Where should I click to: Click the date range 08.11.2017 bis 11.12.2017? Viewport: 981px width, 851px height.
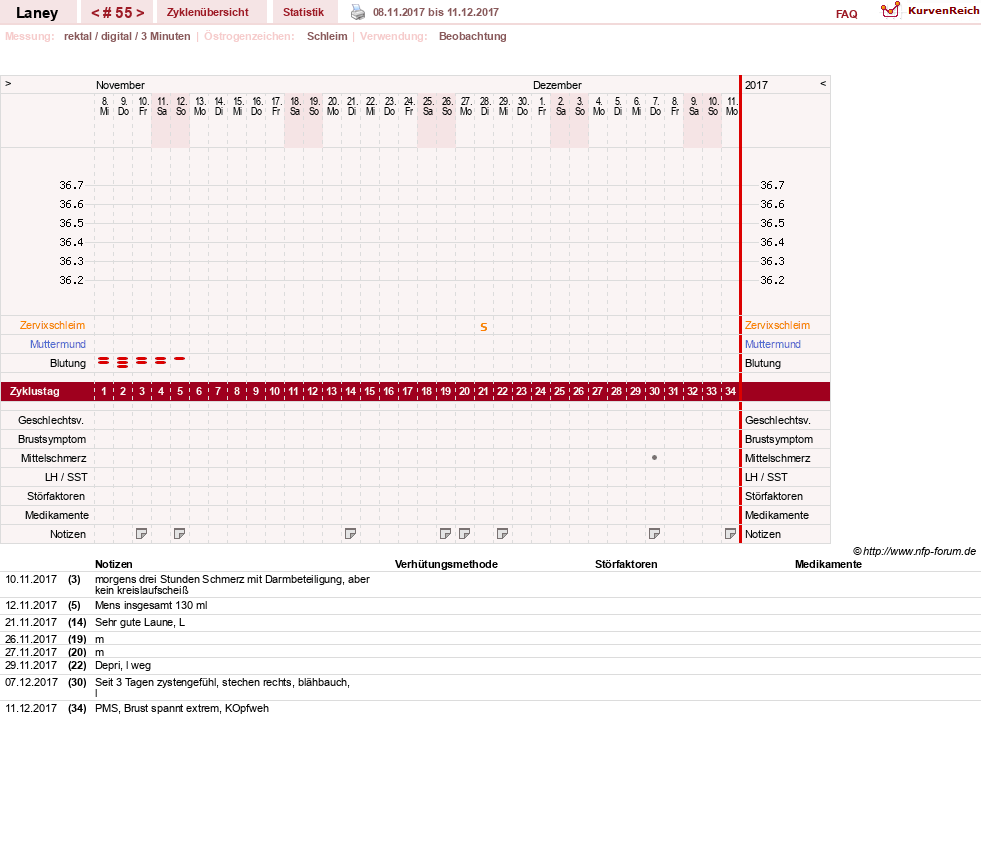435,12
